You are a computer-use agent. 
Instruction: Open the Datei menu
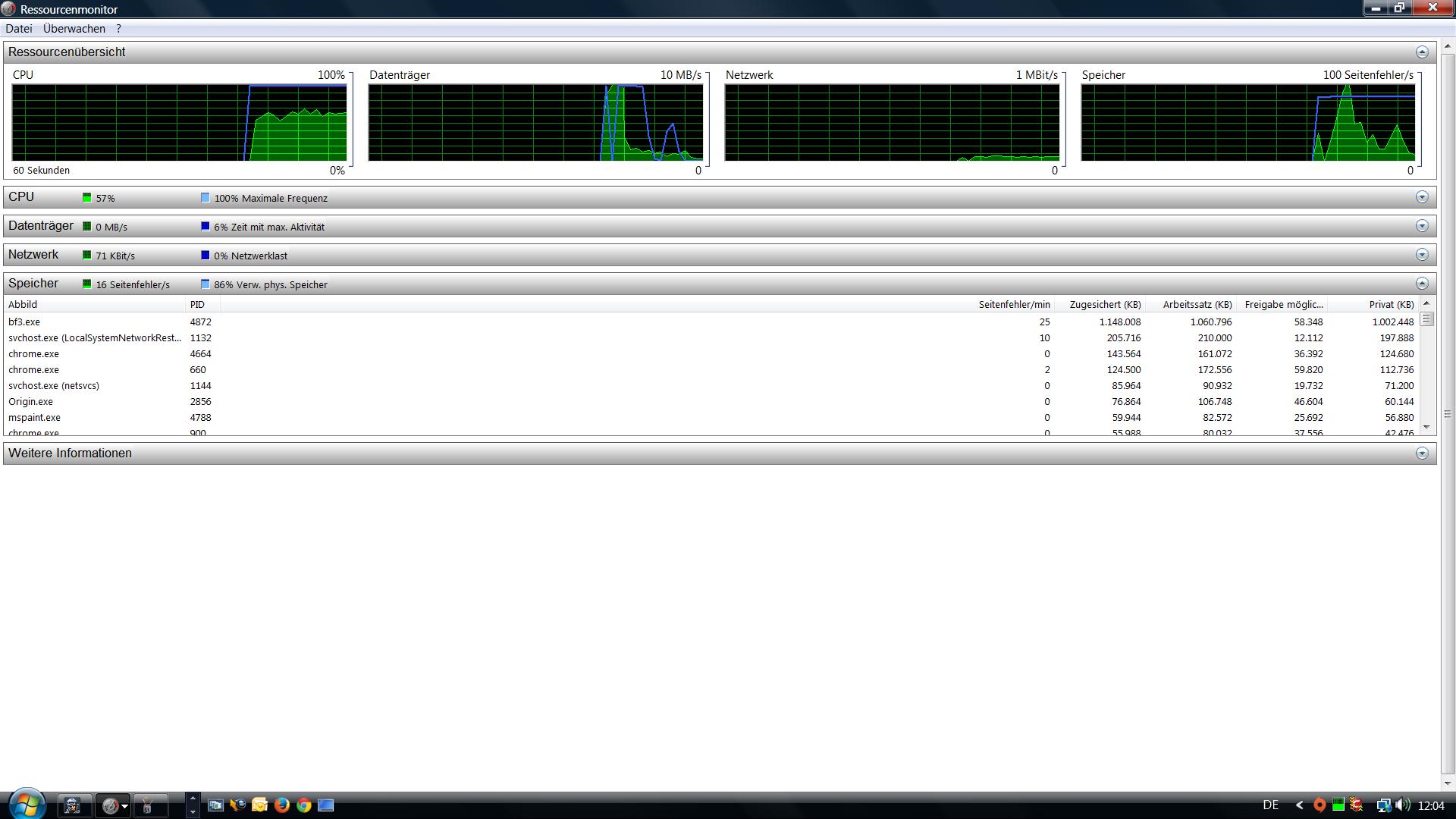(18, 29)
